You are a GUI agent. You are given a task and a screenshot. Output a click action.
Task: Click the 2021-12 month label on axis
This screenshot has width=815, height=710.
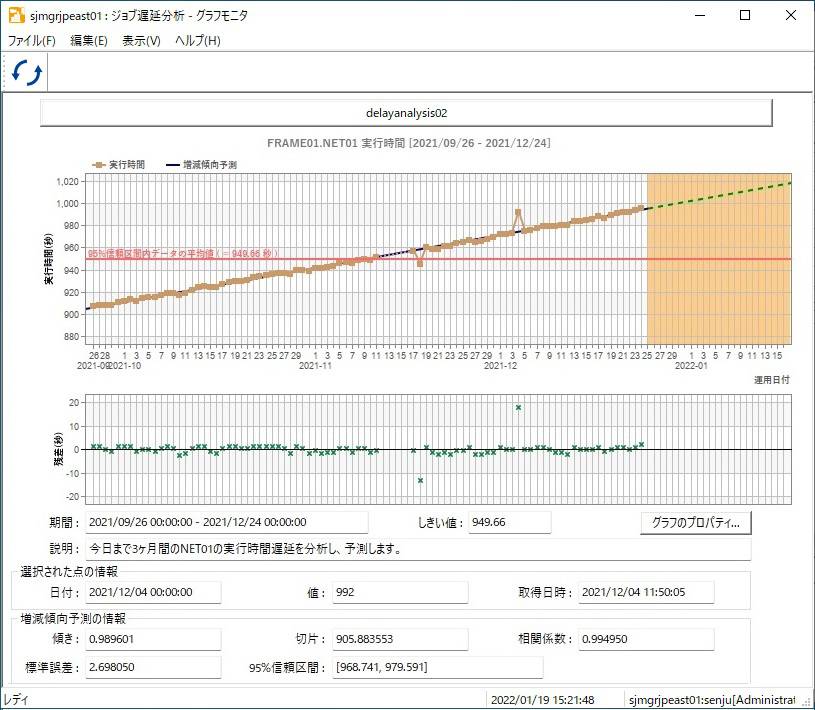(x=501, y=366)
